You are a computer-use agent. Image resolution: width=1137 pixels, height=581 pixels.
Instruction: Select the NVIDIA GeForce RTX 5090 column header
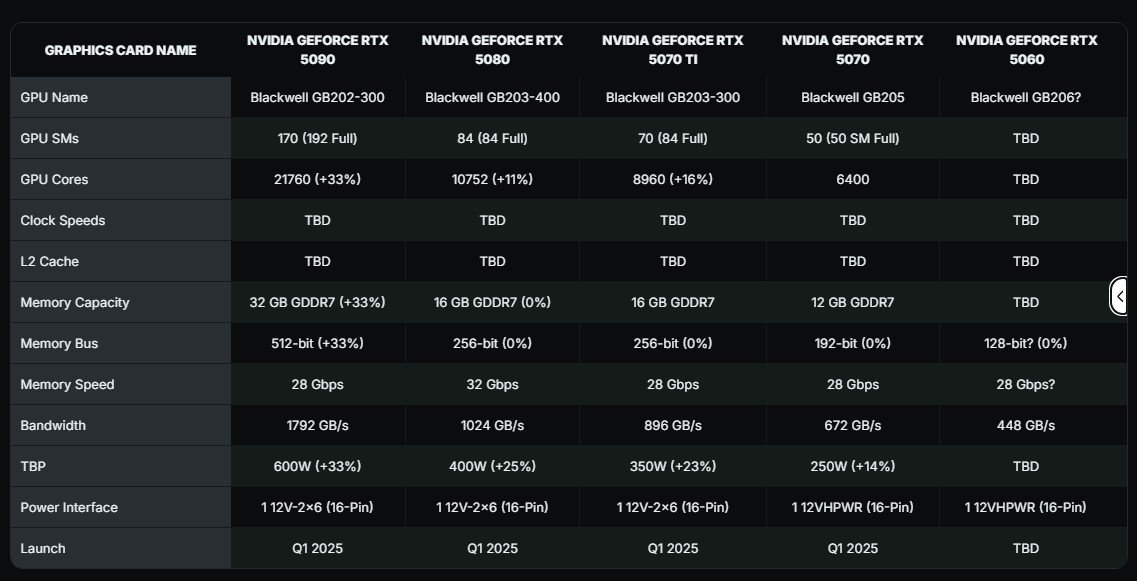click(x=318, y=50)
